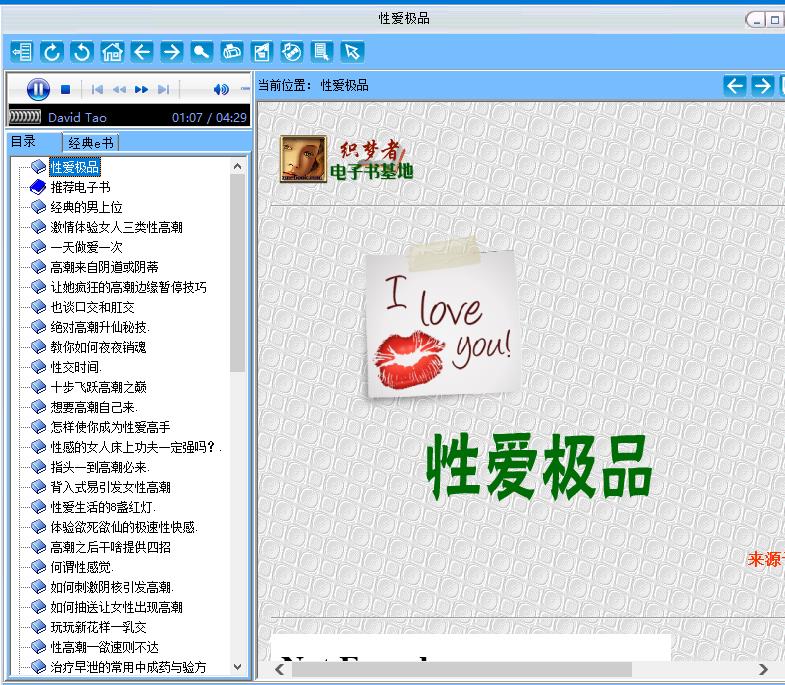Click the 织梦者 电子书基地 logo

(x=371, y=160)
